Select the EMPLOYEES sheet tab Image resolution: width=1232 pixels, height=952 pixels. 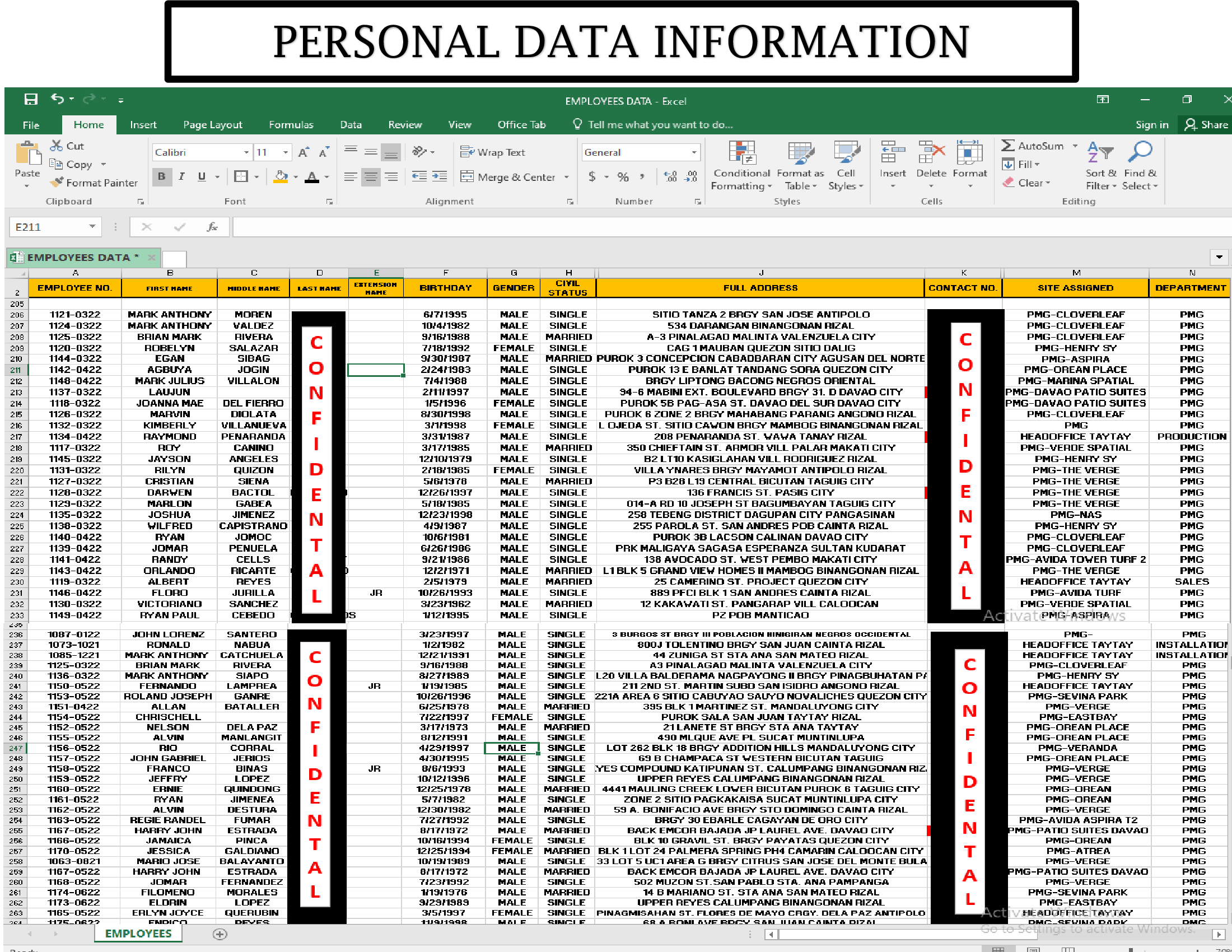pyautogui.click(x=138, y=934)
